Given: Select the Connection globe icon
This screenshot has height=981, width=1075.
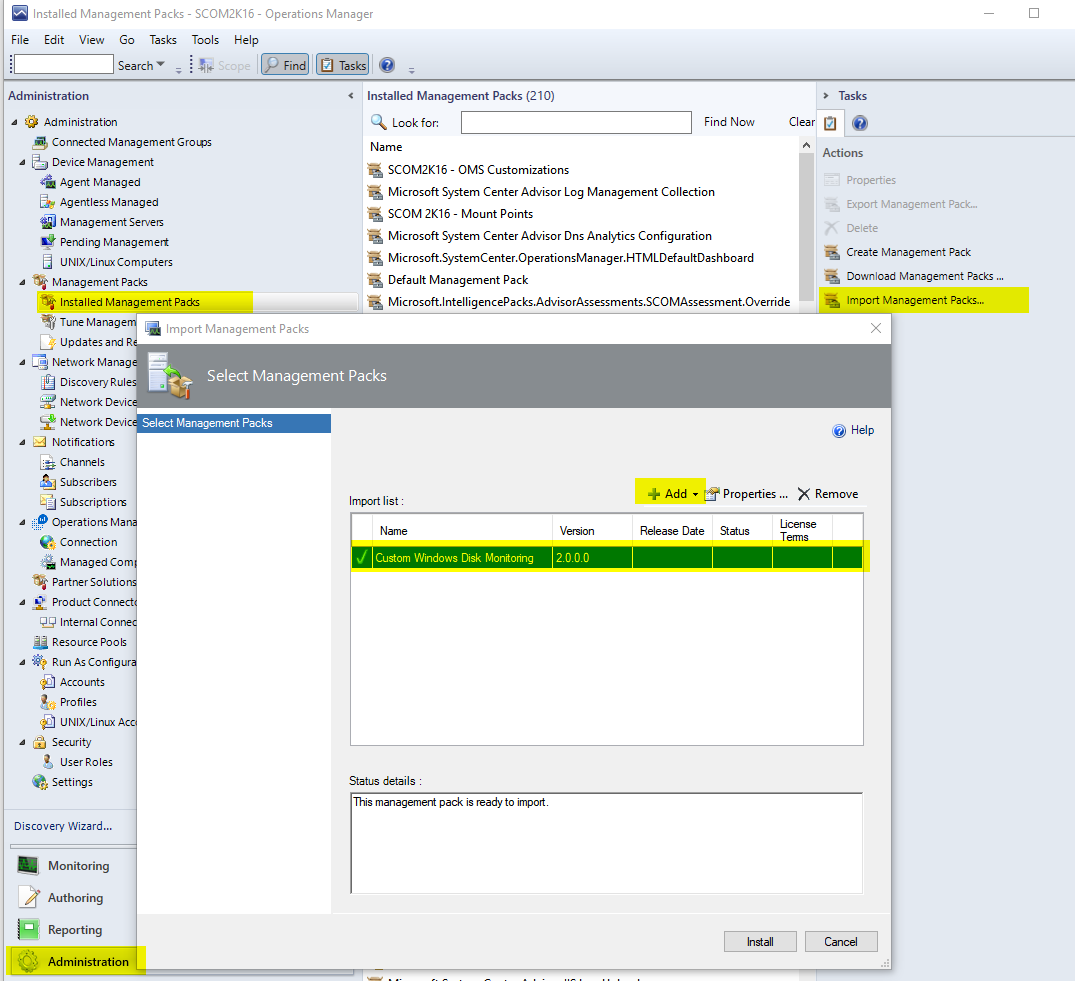Looking at the screenshot, I should click(48, 542).
